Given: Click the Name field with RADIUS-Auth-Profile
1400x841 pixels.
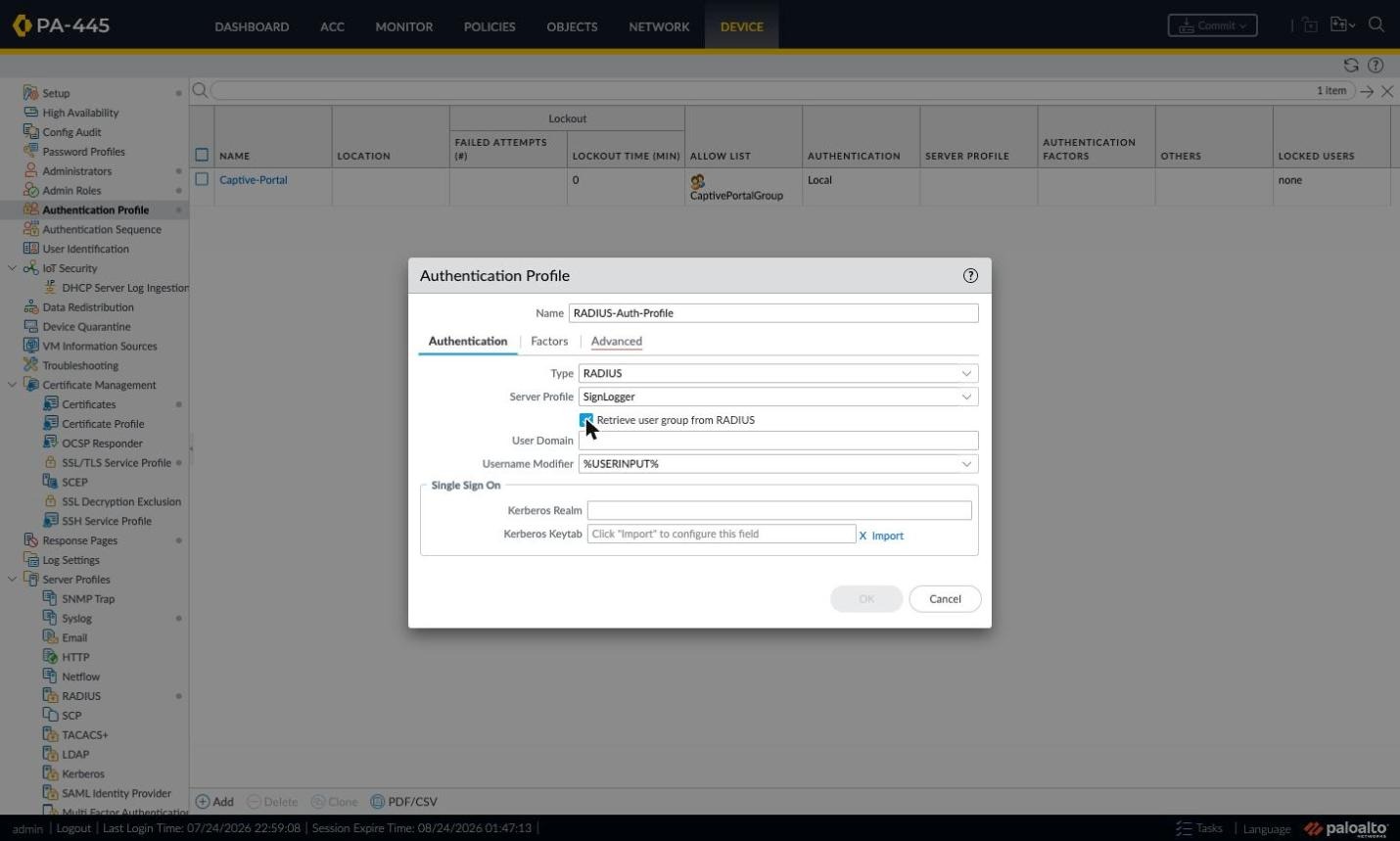Looking at the screenshot, I should [773, 313].
